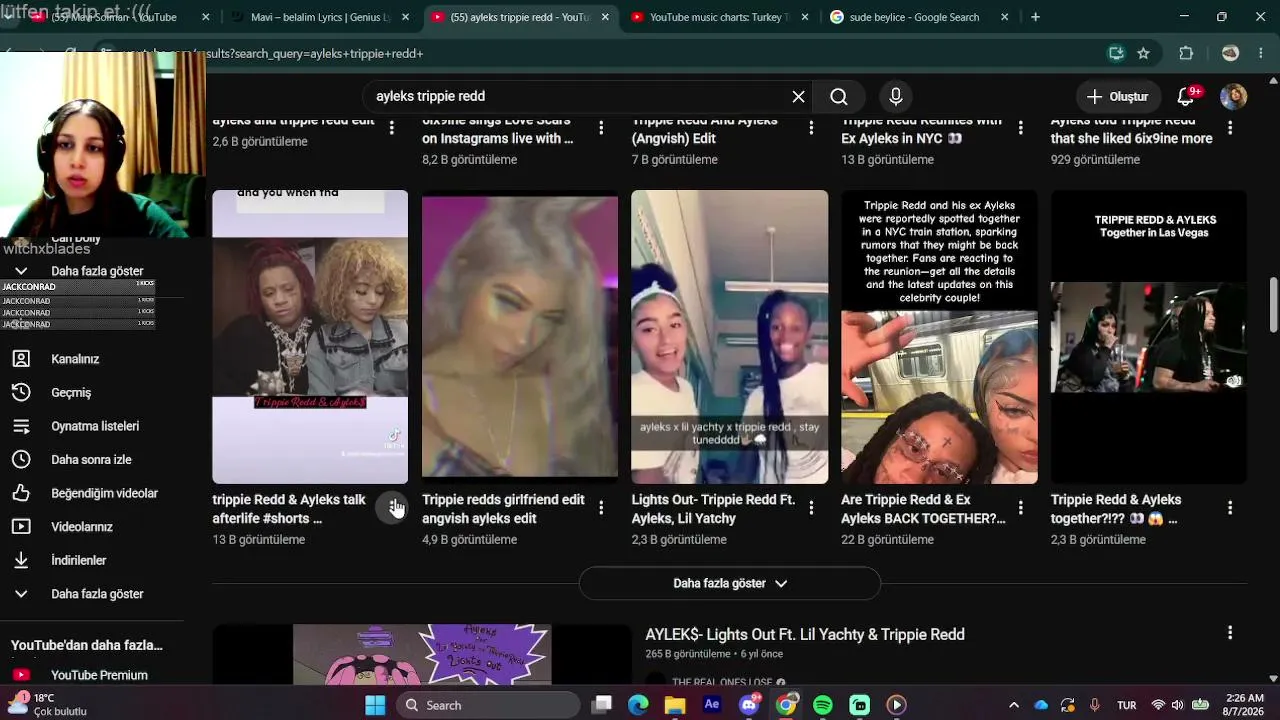Viewport: 1280px width, 720px height.
Task: Click the install app icon in address bar
Action: pyautogui.click(x=1116, y=53)
